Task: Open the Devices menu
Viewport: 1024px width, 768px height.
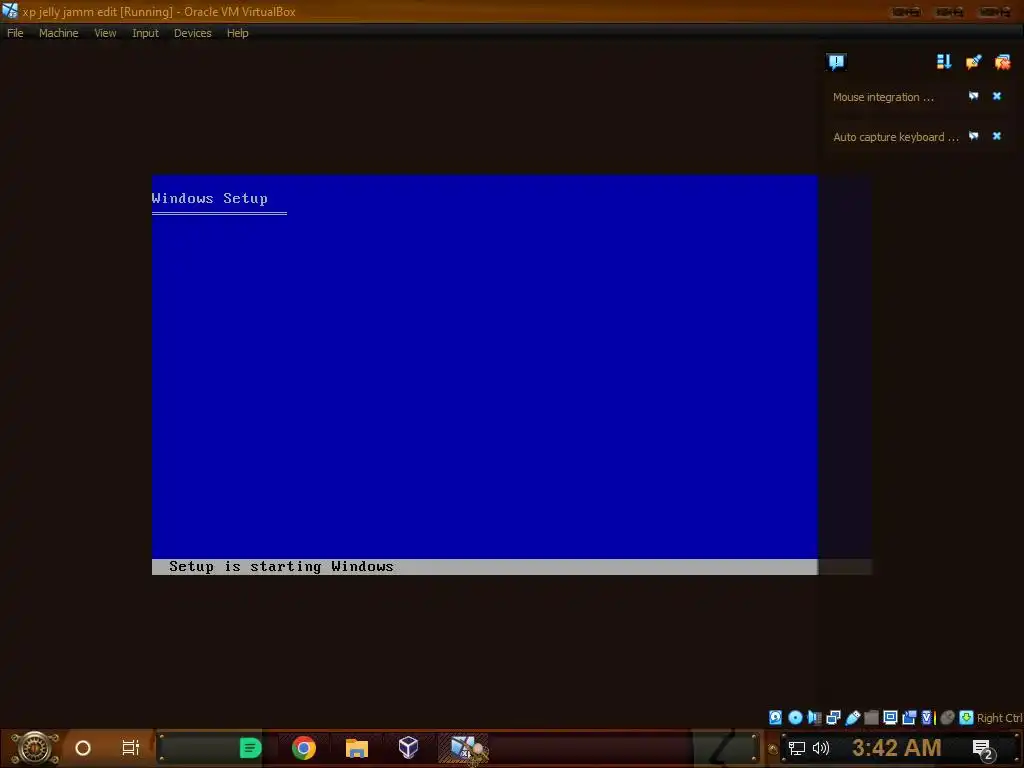Action: pyautogui.click(x=192, y=33)
